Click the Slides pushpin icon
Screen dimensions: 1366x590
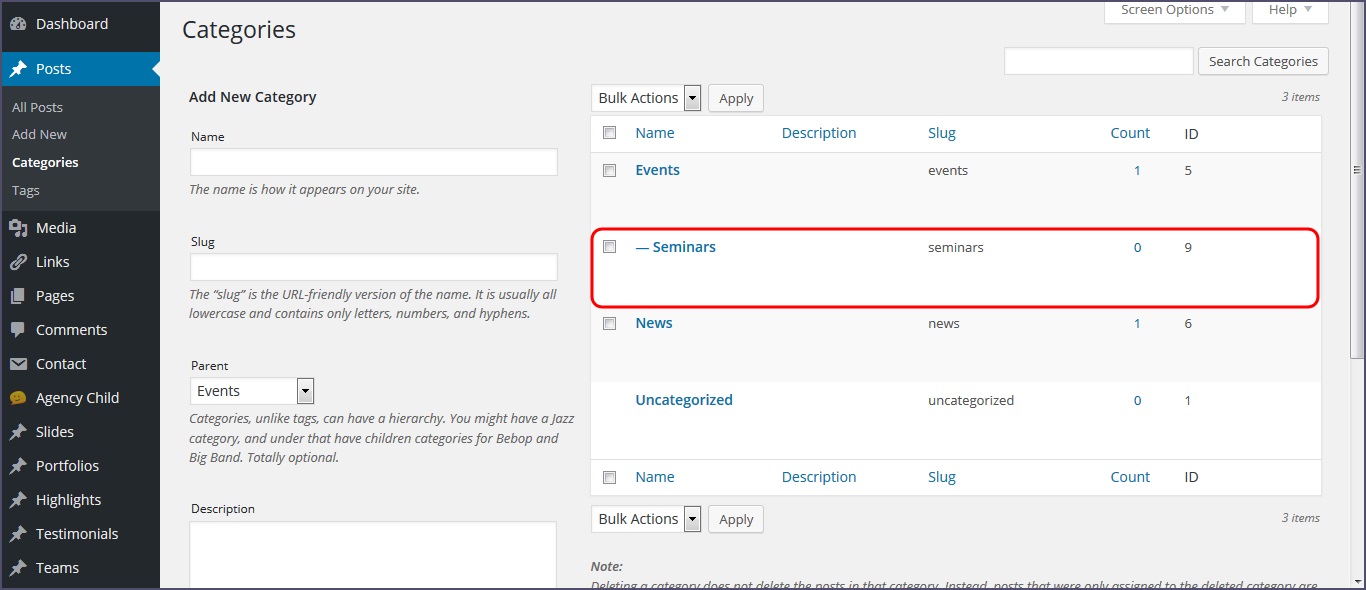coord(18,432)
